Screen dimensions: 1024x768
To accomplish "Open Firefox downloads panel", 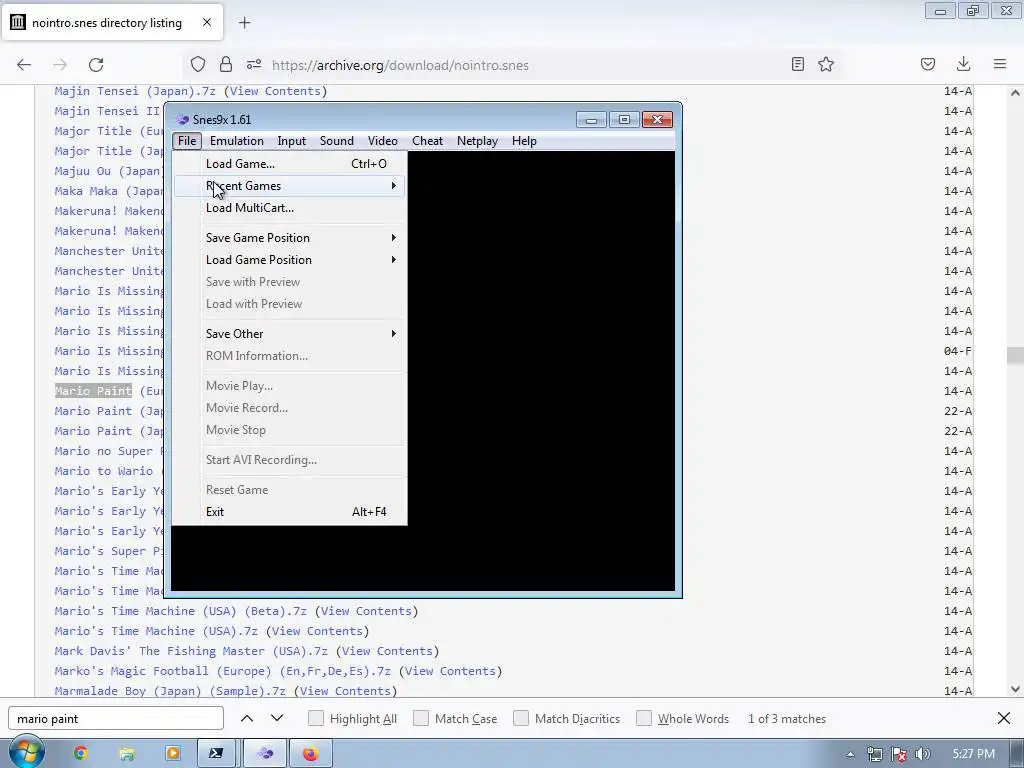I will [963, 64].
